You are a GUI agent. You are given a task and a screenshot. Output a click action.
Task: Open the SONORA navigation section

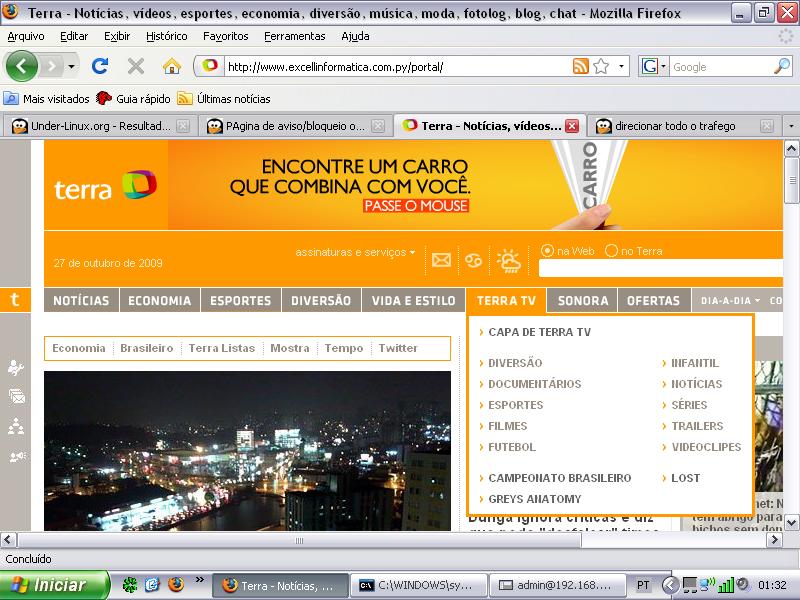(x=583, y=301)
